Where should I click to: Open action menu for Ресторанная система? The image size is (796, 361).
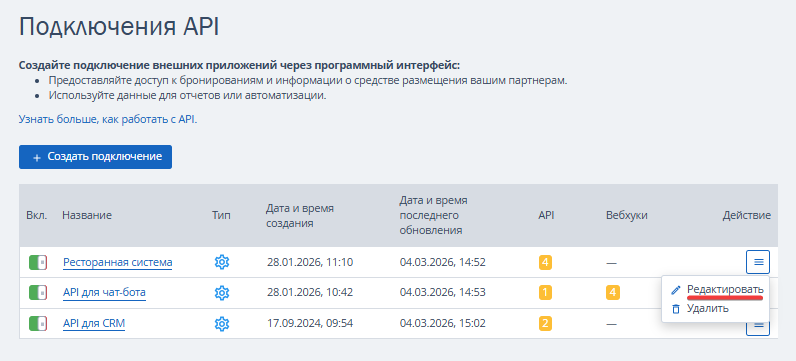tap(758, 262)
